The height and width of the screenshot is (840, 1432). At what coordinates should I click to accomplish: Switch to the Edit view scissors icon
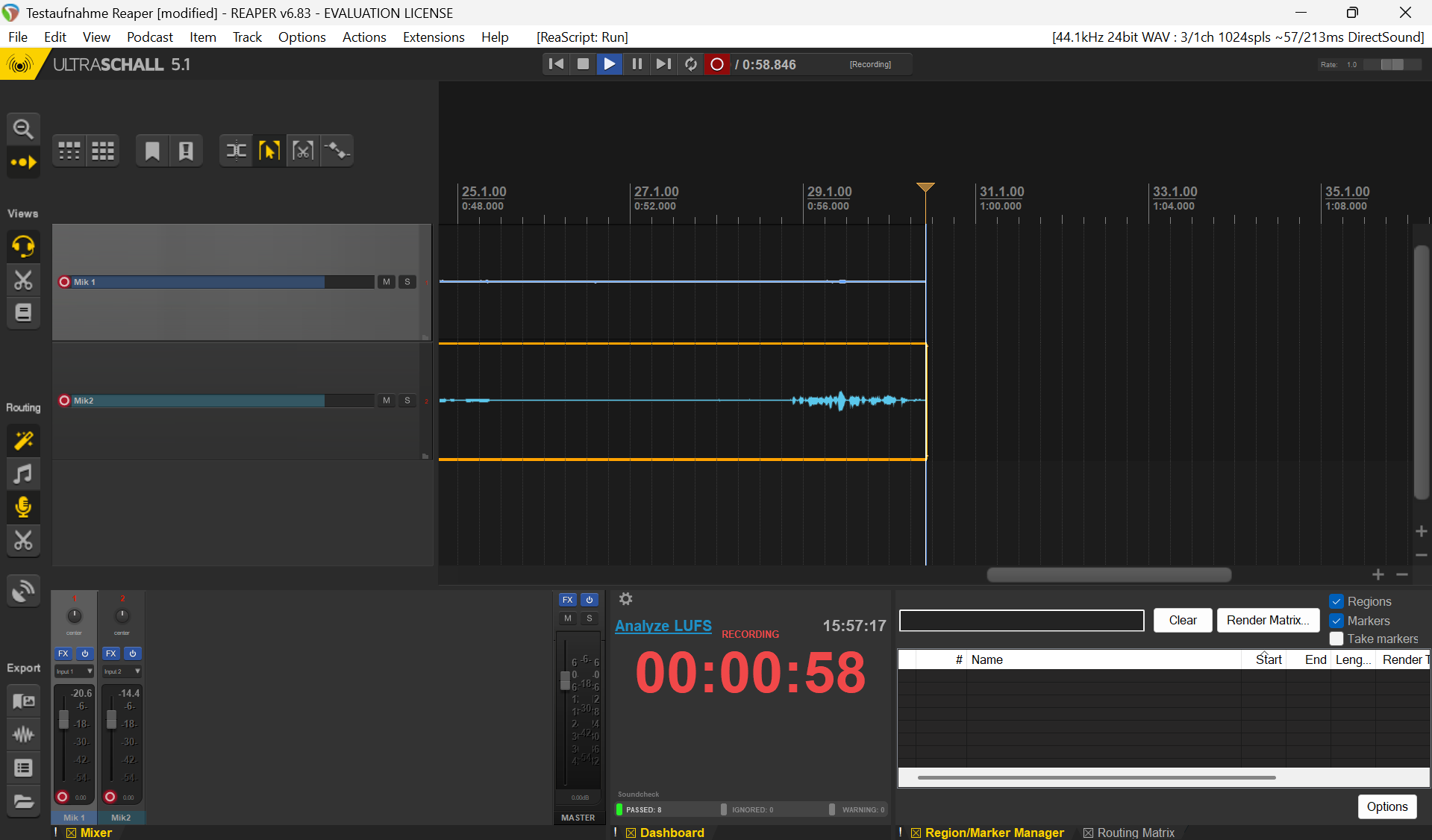point(23,280)
